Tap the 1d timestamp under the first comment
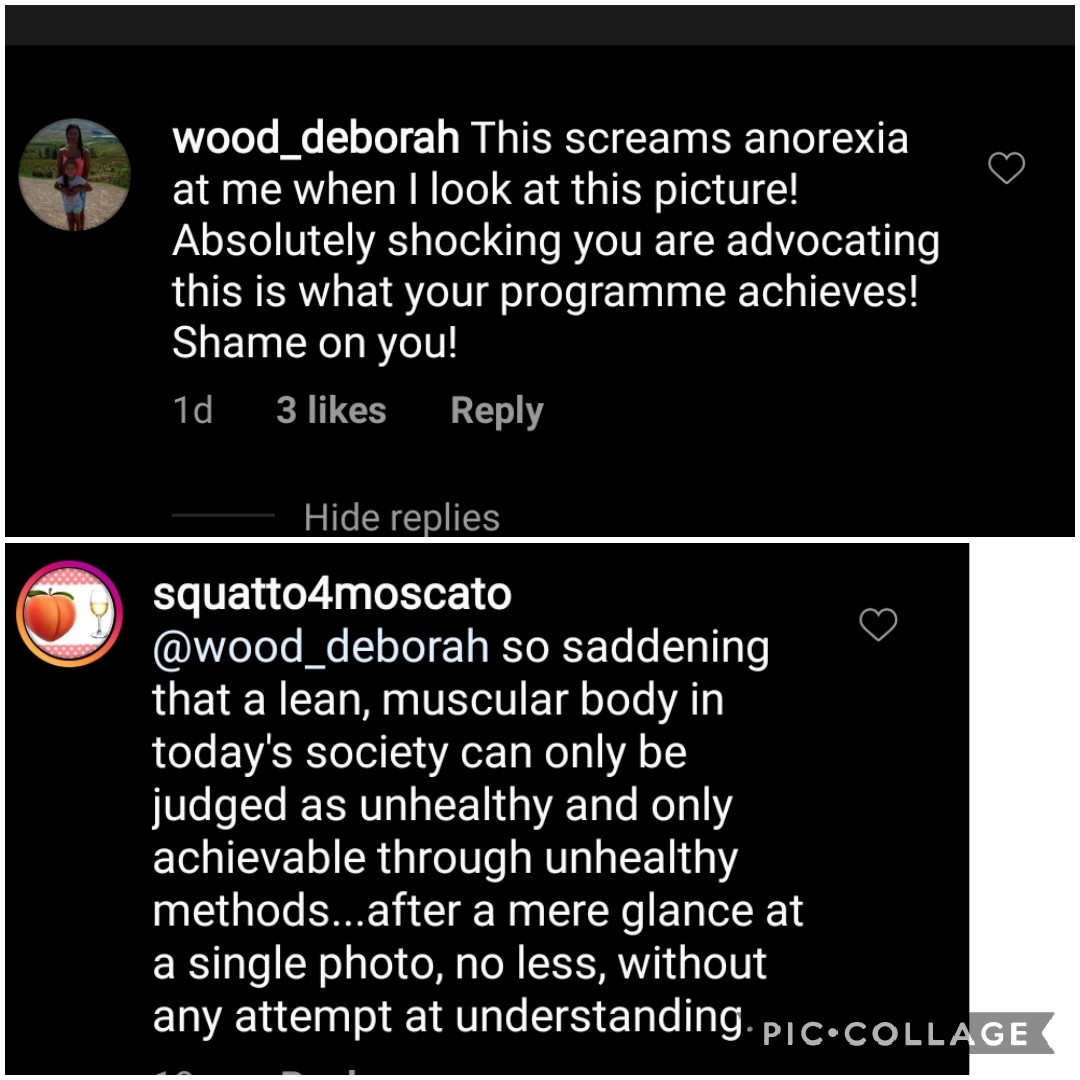This screenshot has height=1080, width=1080. tap(192, 411)
